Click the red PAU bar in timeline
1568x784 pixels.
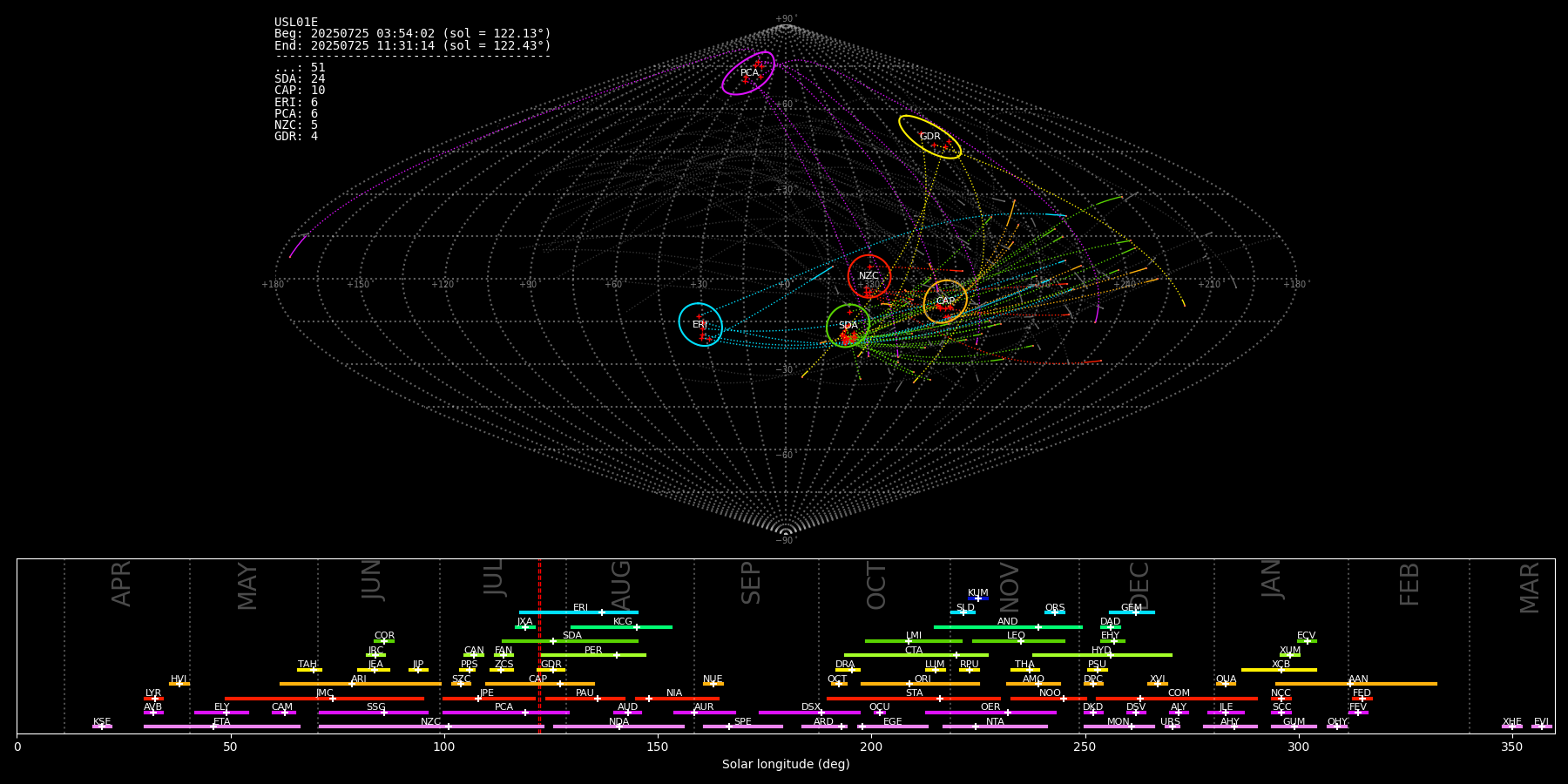(585, 698)
